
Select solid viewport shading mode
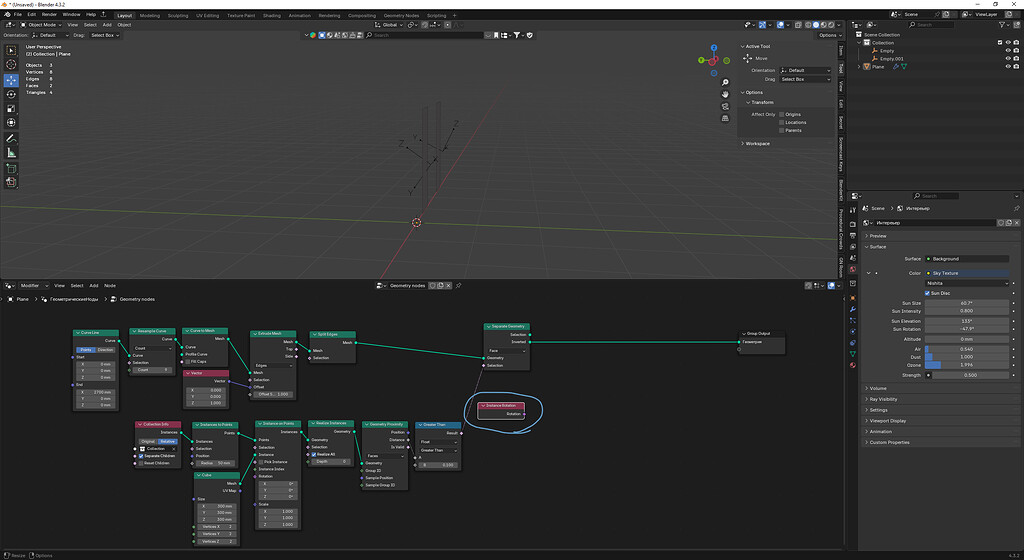pos(816,25)
